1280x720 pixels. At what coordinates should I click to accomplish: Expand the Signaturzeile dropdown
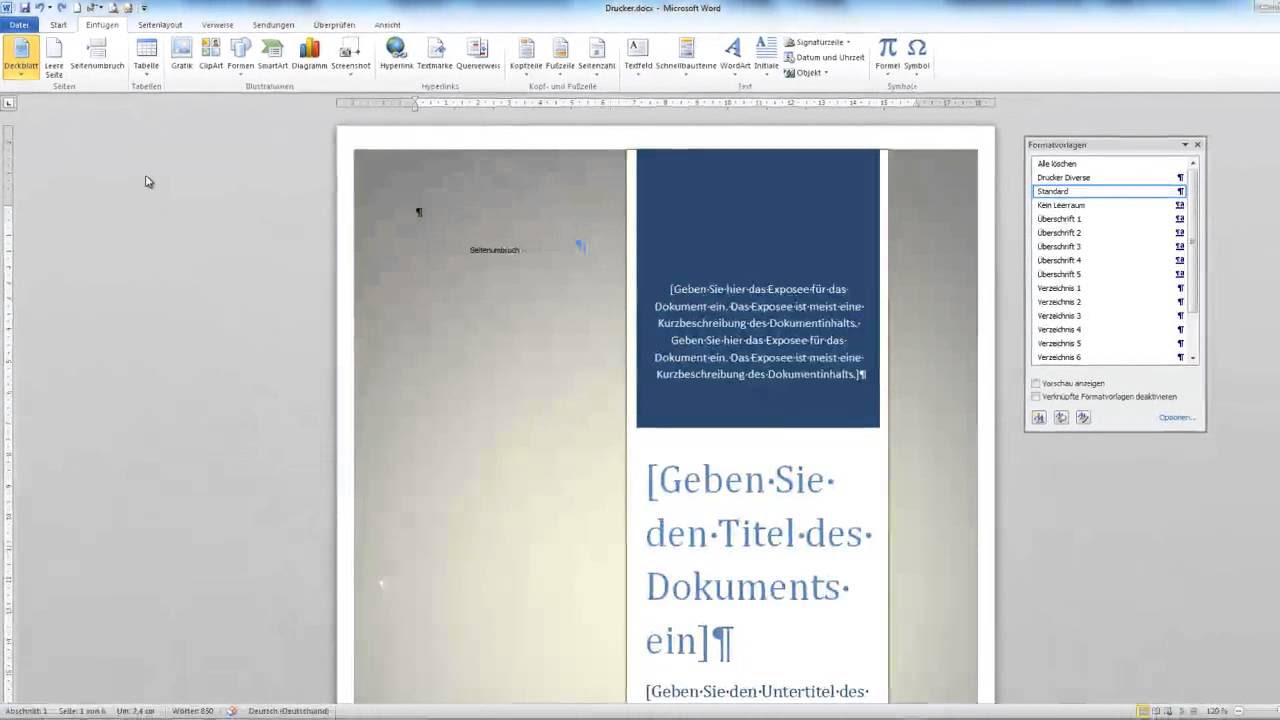coord(849,43)
